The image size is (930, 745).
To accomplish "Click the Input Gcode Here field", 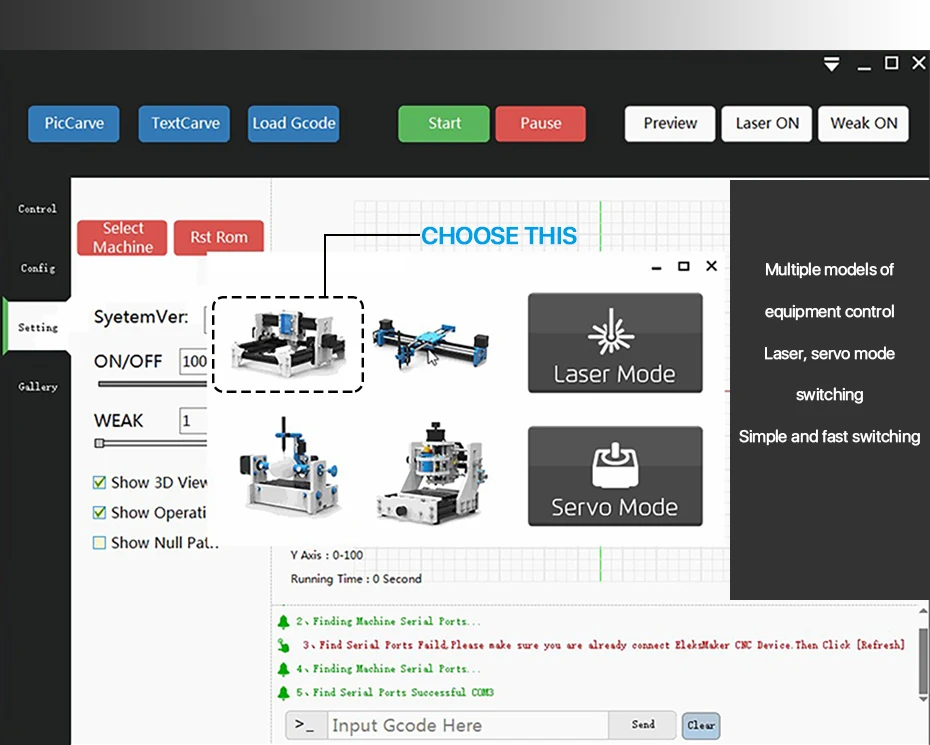I will 467,725.
